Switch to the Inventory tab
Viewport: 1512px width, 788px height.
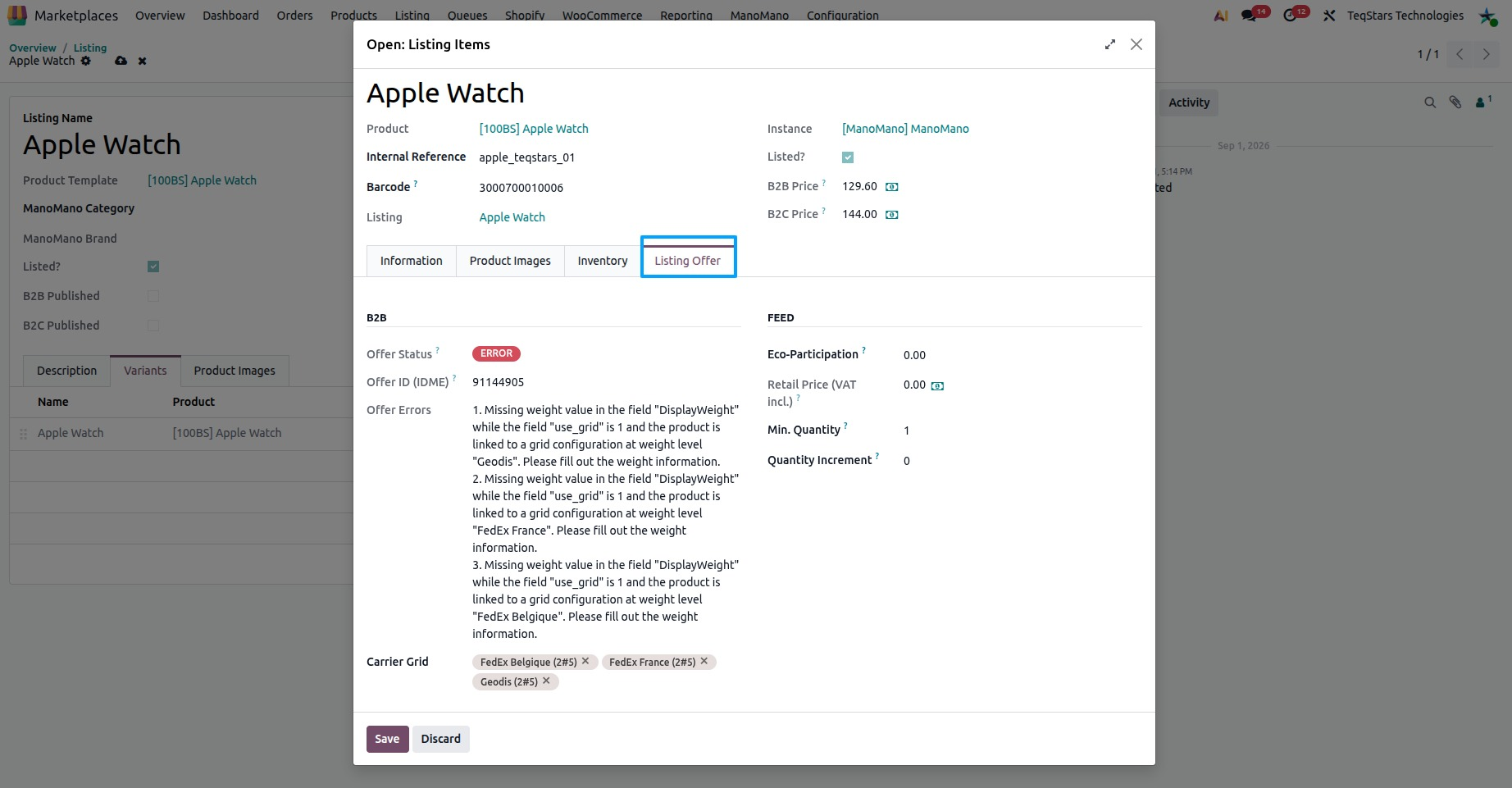tap(603, 261)
